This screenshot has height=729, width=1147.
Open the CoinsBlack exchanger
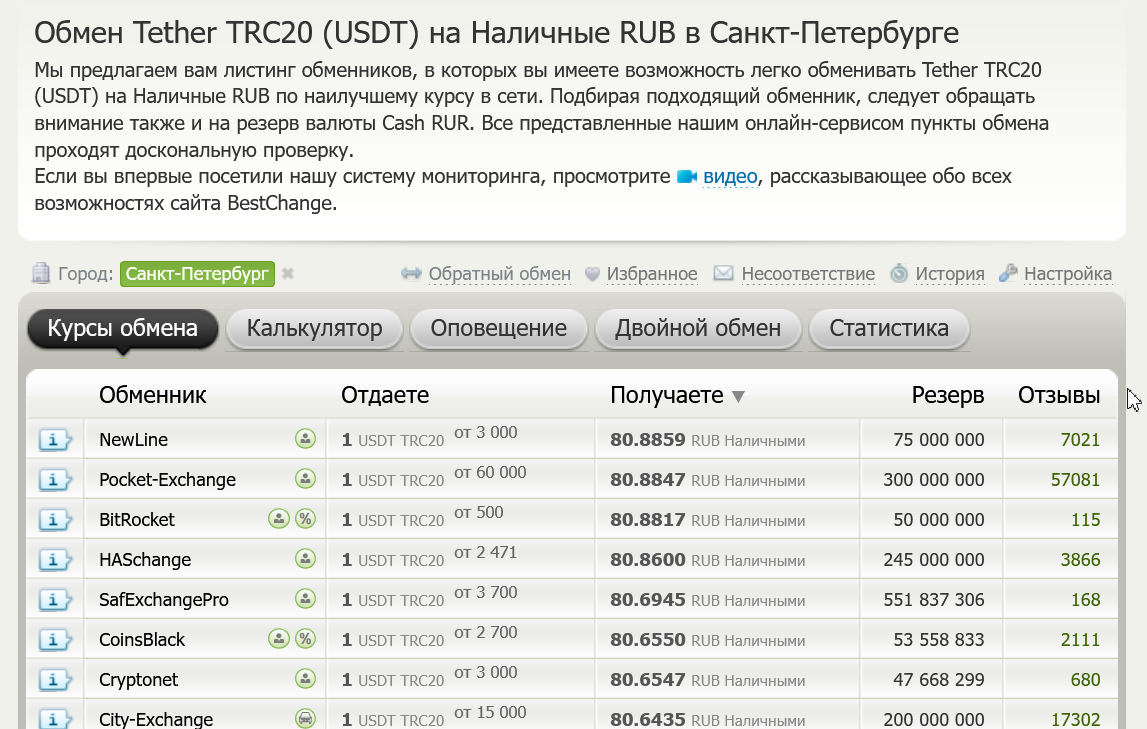click(142, 640)
